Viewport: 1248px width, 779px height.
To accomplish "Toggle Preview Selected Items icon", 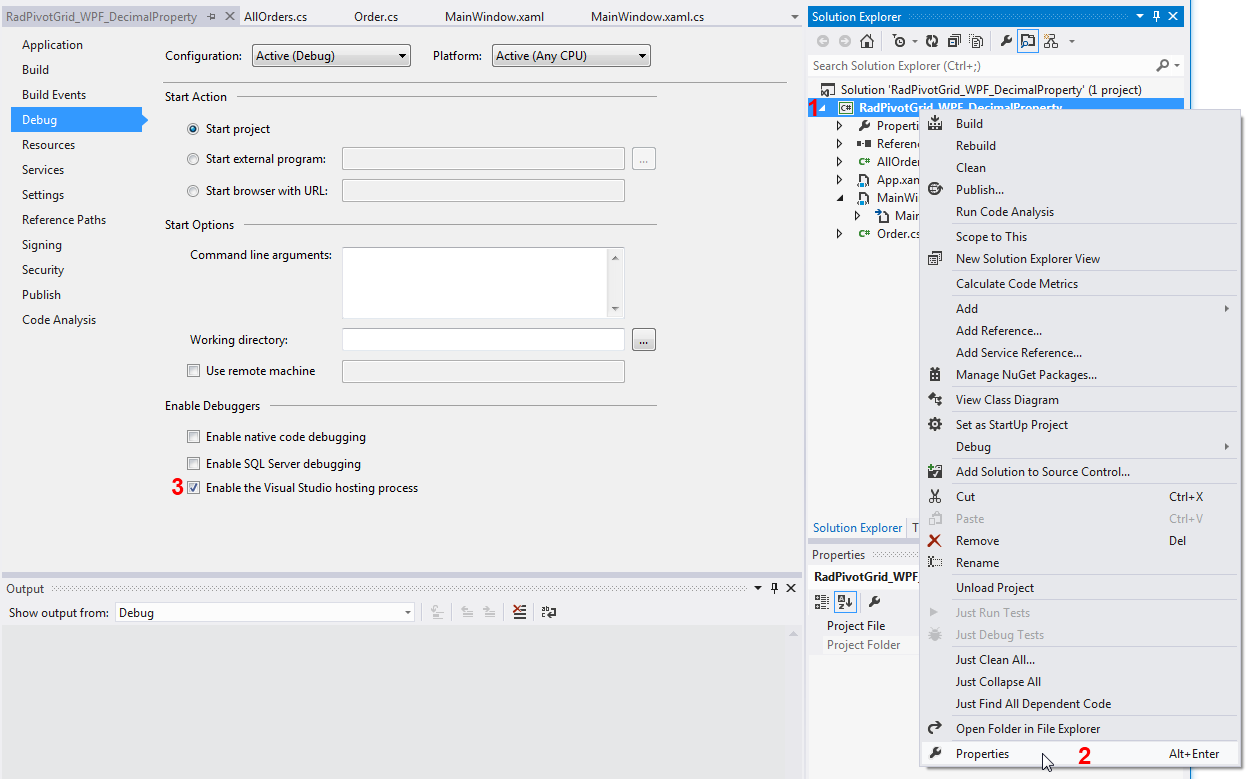I will [x=1028, y=41].
